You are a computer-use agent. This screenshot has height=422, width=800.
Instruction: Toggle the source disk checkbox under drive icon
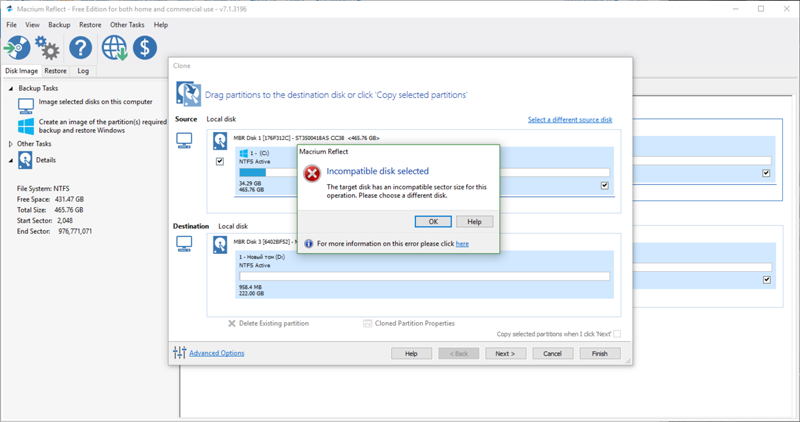point(220,161)
